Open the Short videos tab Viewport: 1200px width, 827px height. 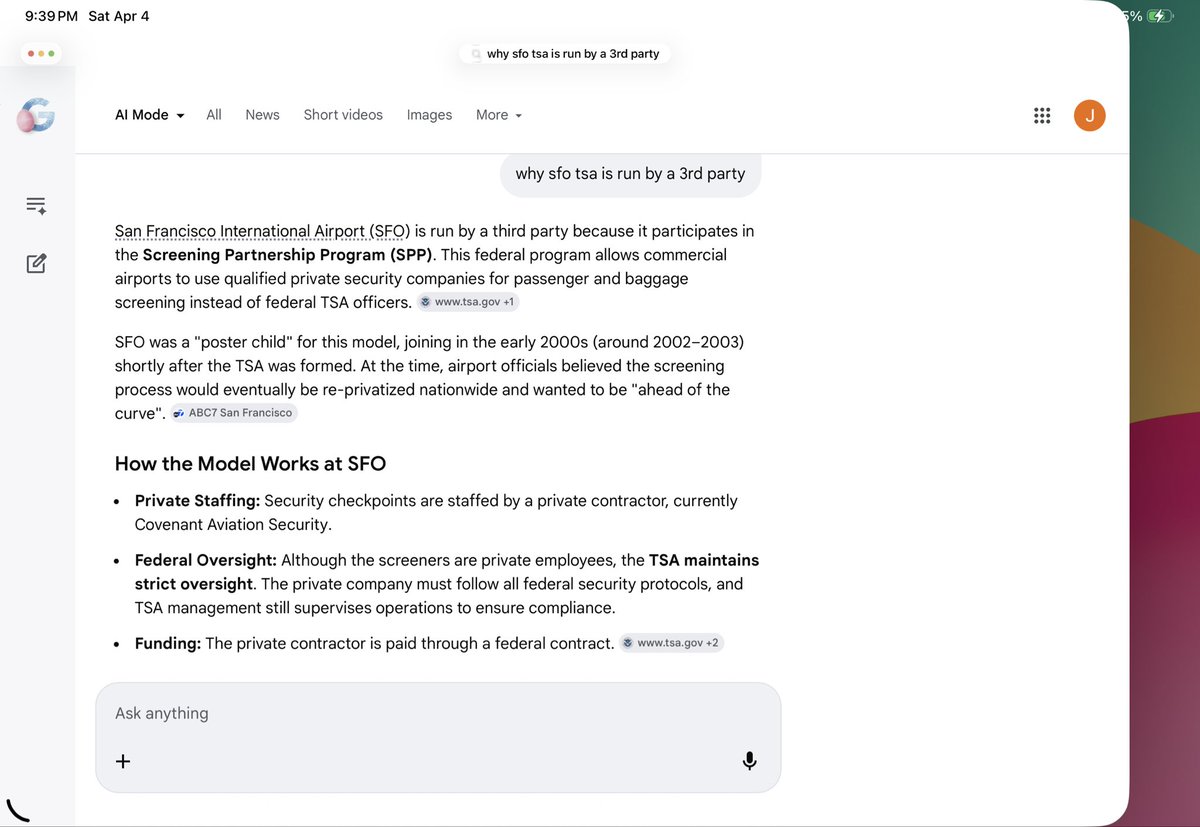[343, 115]
